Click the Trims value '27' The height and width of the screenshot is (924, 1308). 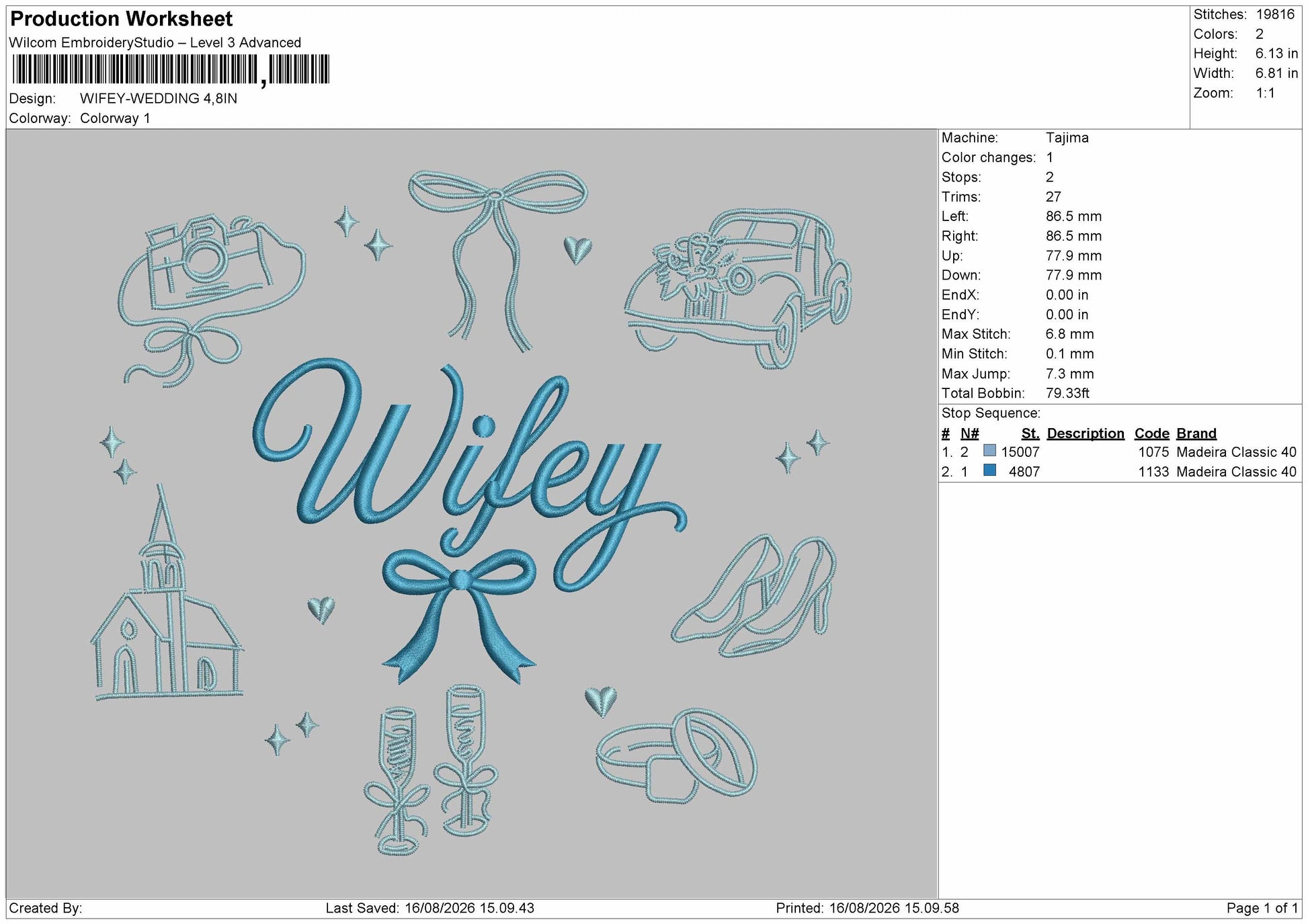tap(1053, 197)
